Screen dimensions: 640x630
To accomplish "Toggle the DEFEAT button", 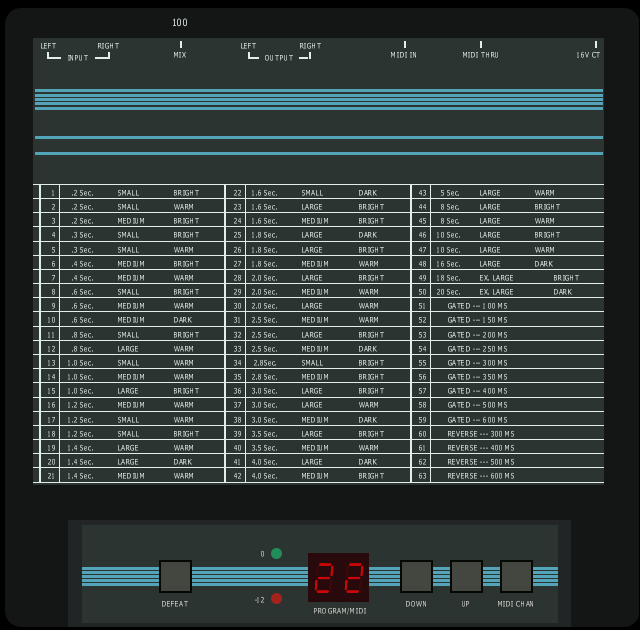I will click(x=175, y=576).
